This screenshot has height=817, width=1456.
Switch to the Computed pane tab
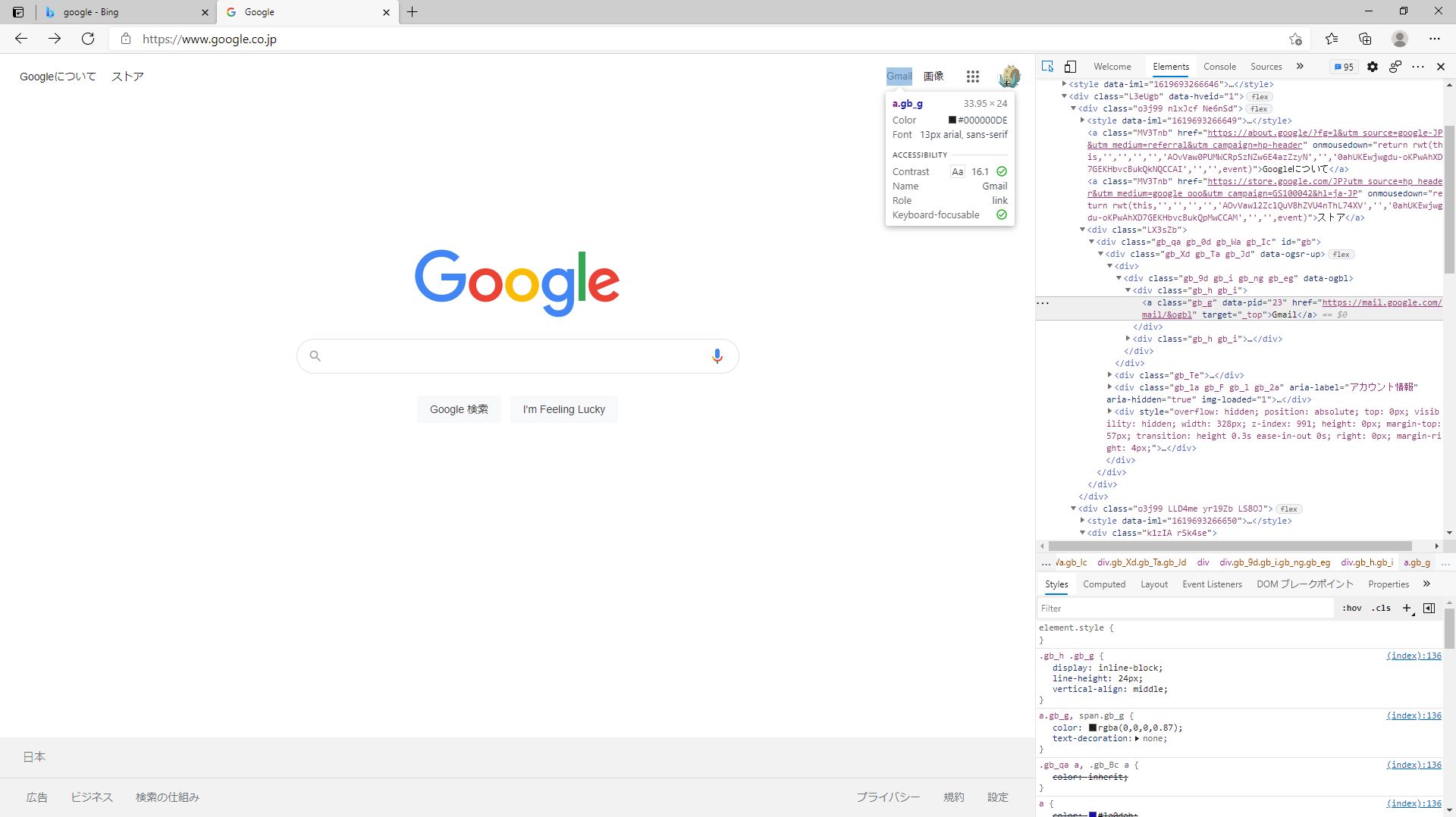1104,584
